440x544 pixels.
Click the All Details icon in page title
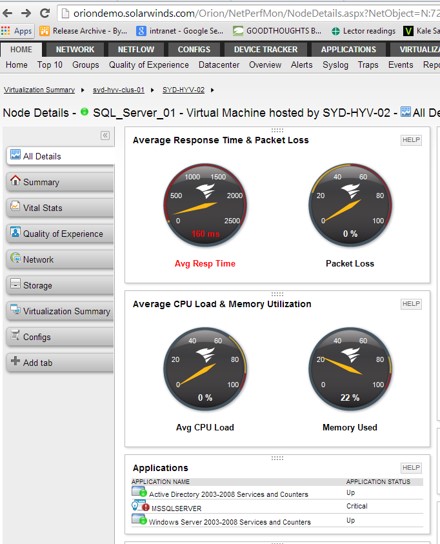(x=406, y=112)
